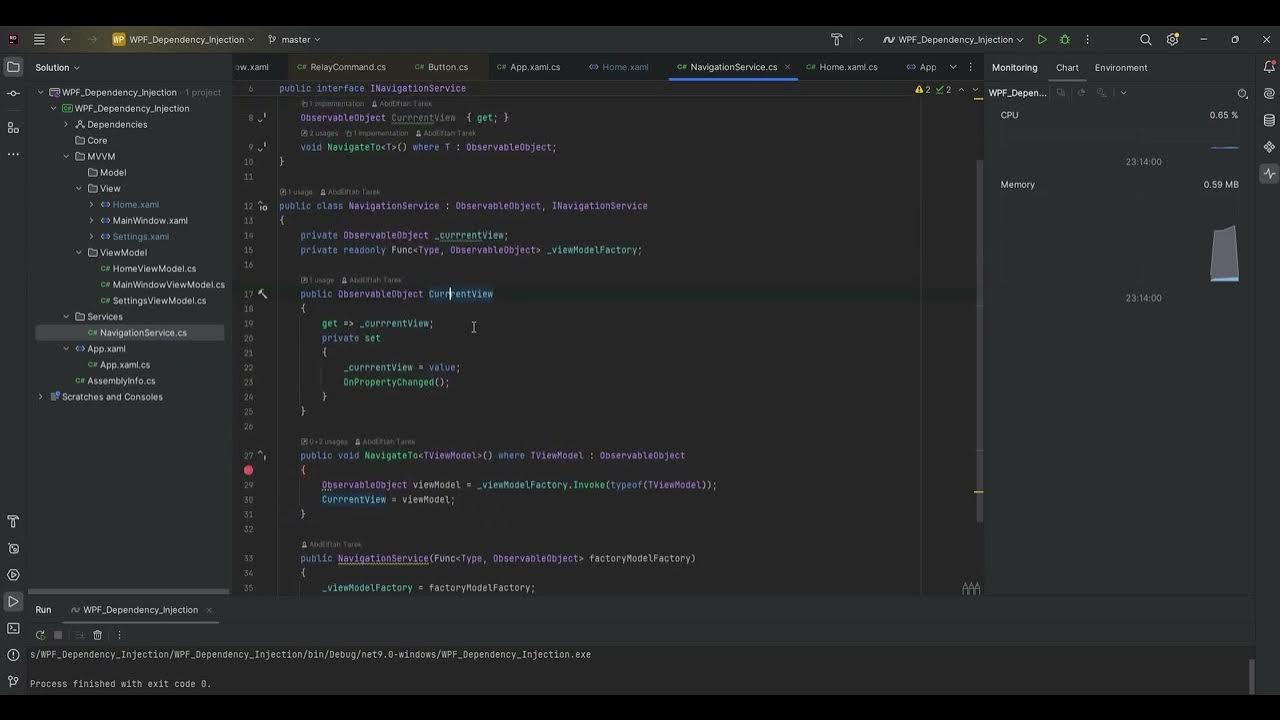
Task: Open more options in Run panel toolbar
Action: 119,635
